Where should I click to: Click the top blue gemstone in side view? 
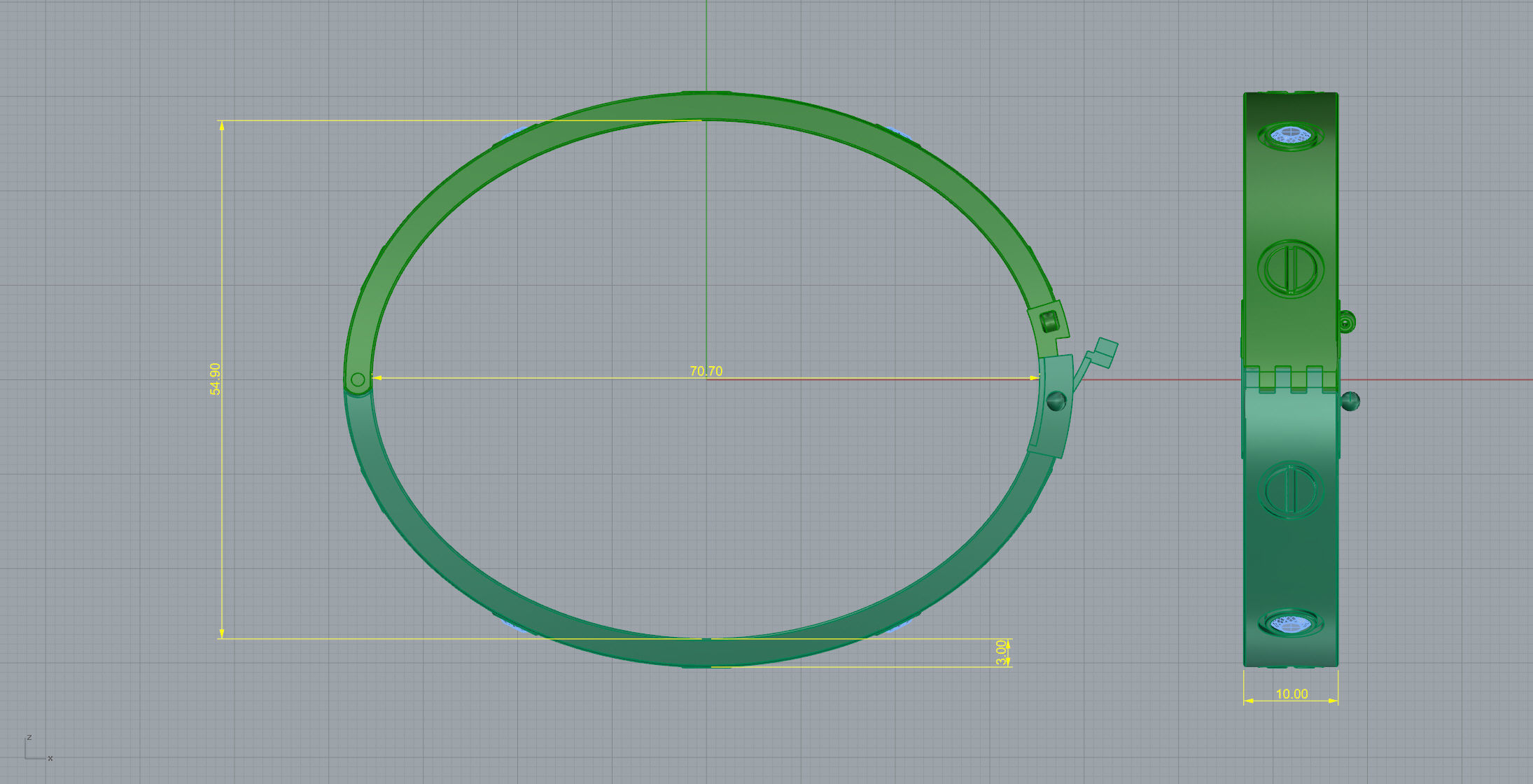pos(1290,135)
